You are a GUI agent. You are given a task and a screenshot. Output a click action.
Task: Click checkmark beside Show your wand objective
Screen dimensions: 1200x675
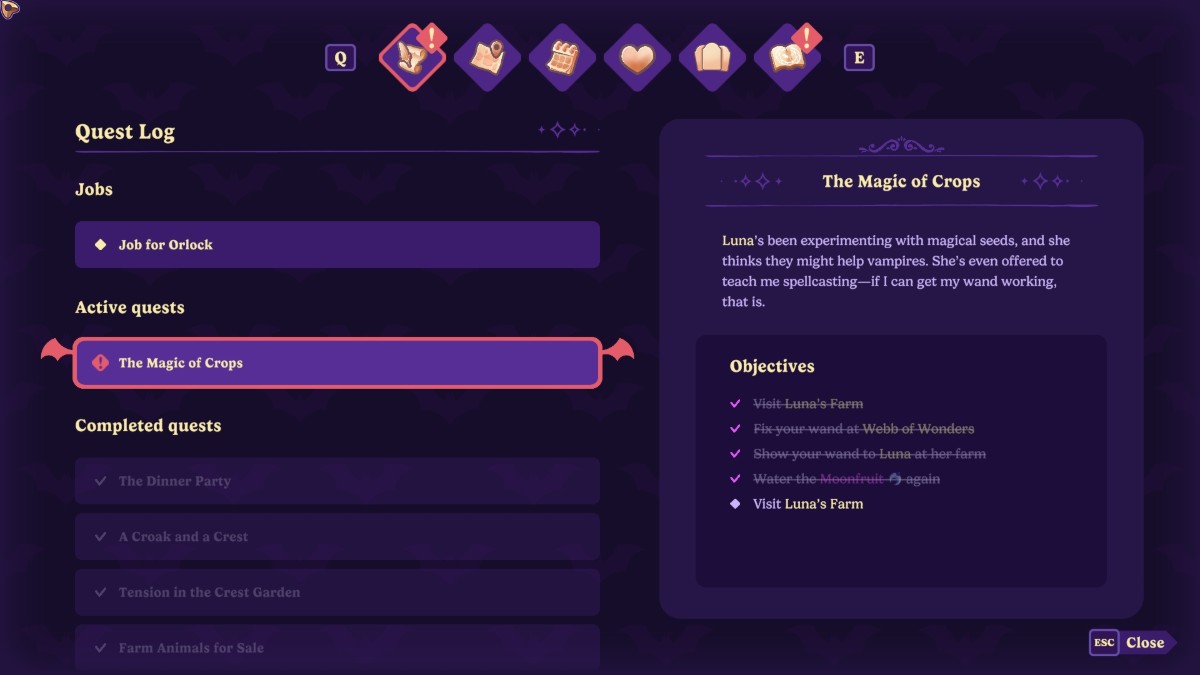click(x=736, y=454)
